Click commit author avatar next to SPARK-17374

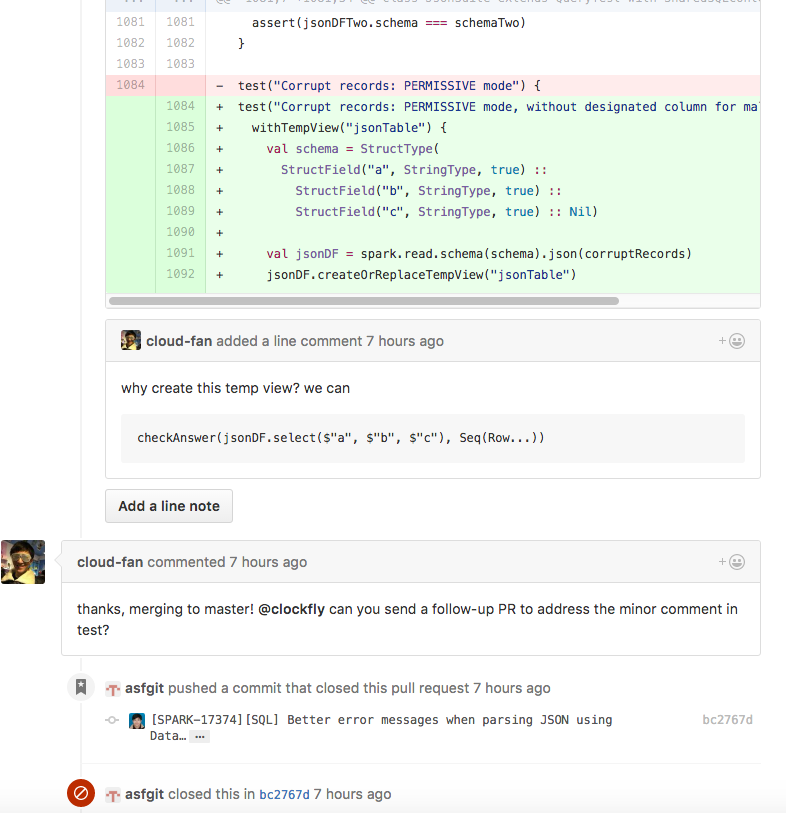137,720
